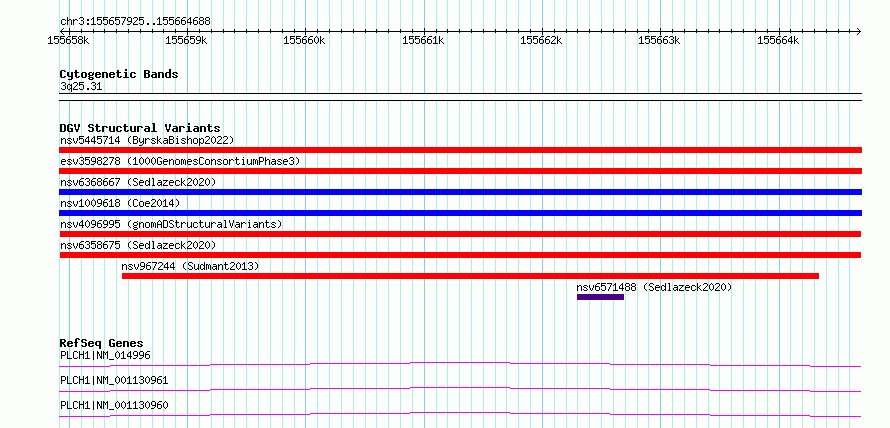Open the nsv967244 (Sudmant2013) label
The image size is (890, 428).
190,266
